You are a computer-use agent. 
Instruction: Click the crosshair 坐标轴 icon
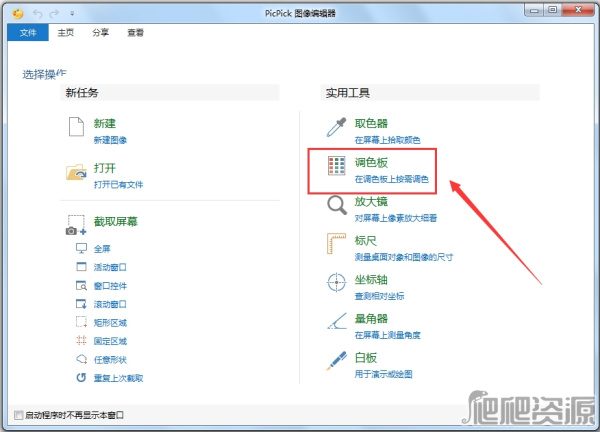click(336, 282)
